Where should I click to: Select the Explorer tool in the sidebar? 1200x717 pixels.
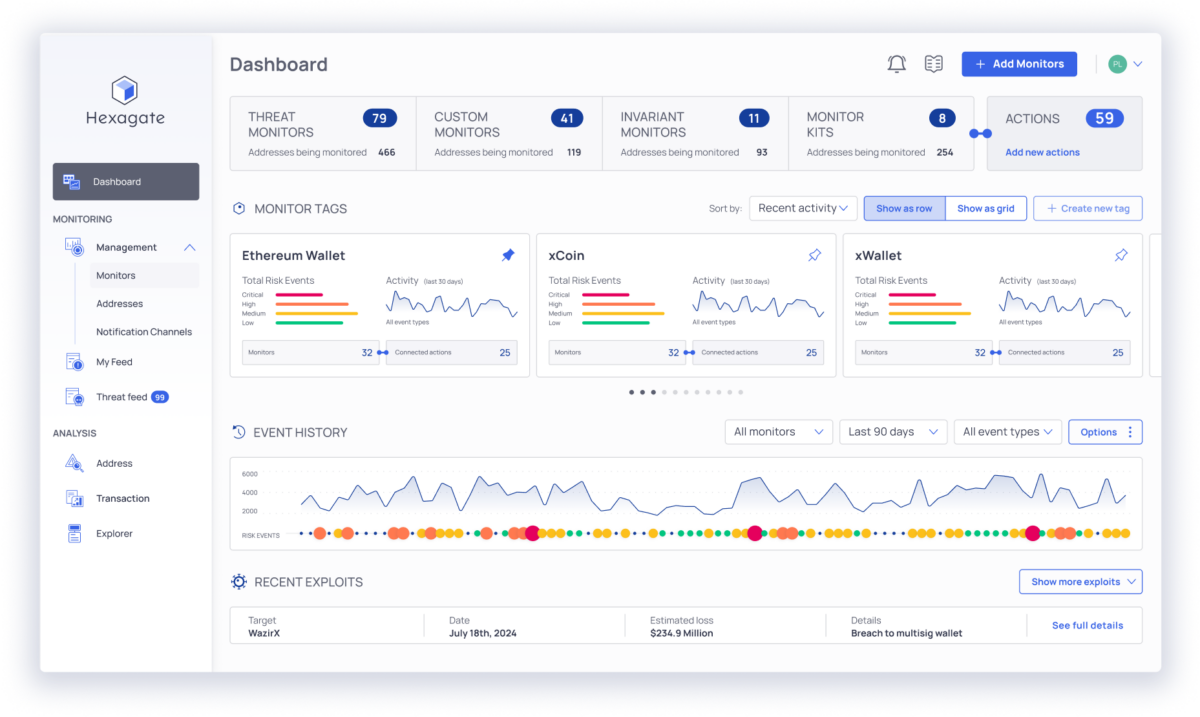[x=113, y=533]
